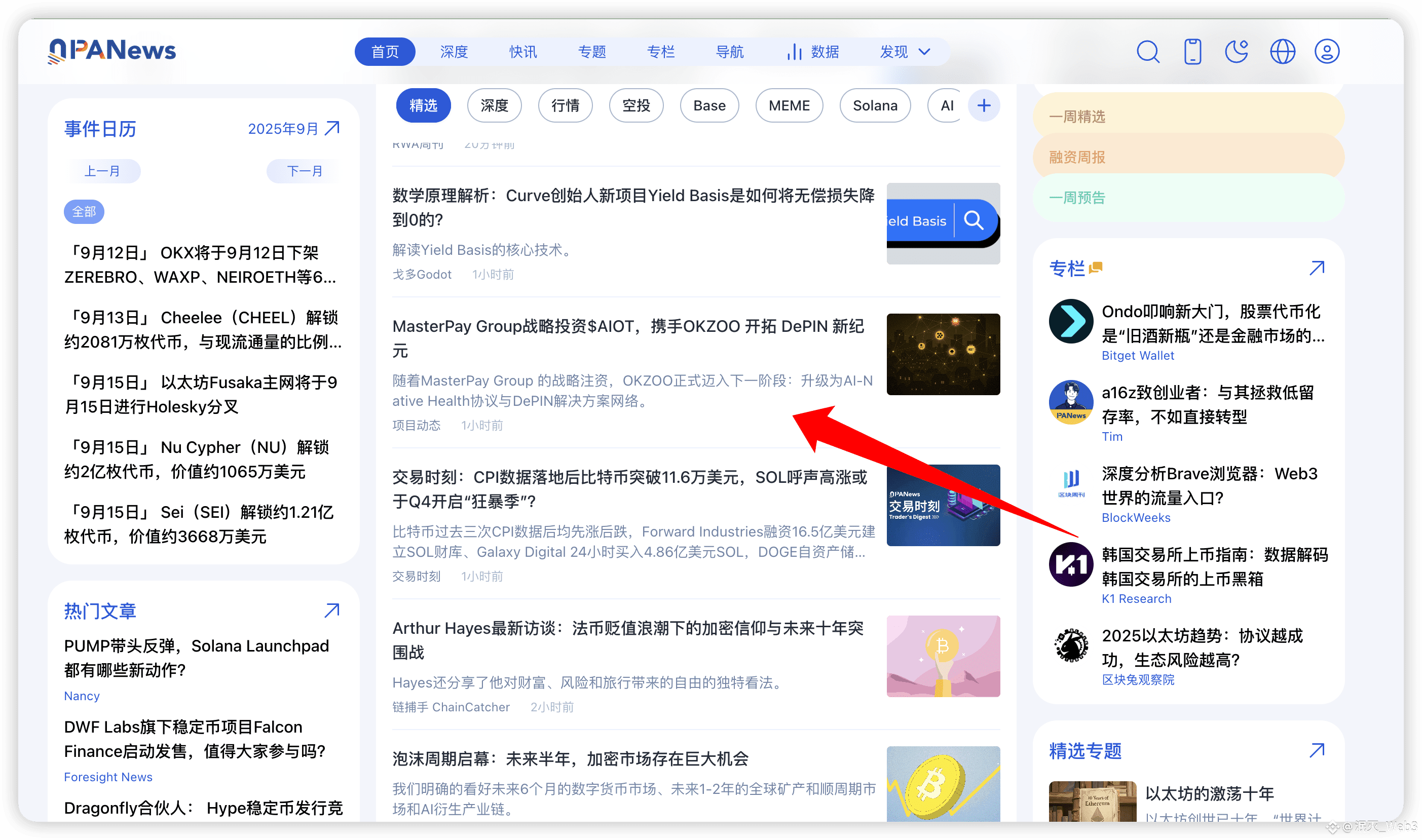Screen dimensions: 1422x840
Task: Open the 以太坊的激荡十年 topic thumbnail
Action: point(1092,801)
